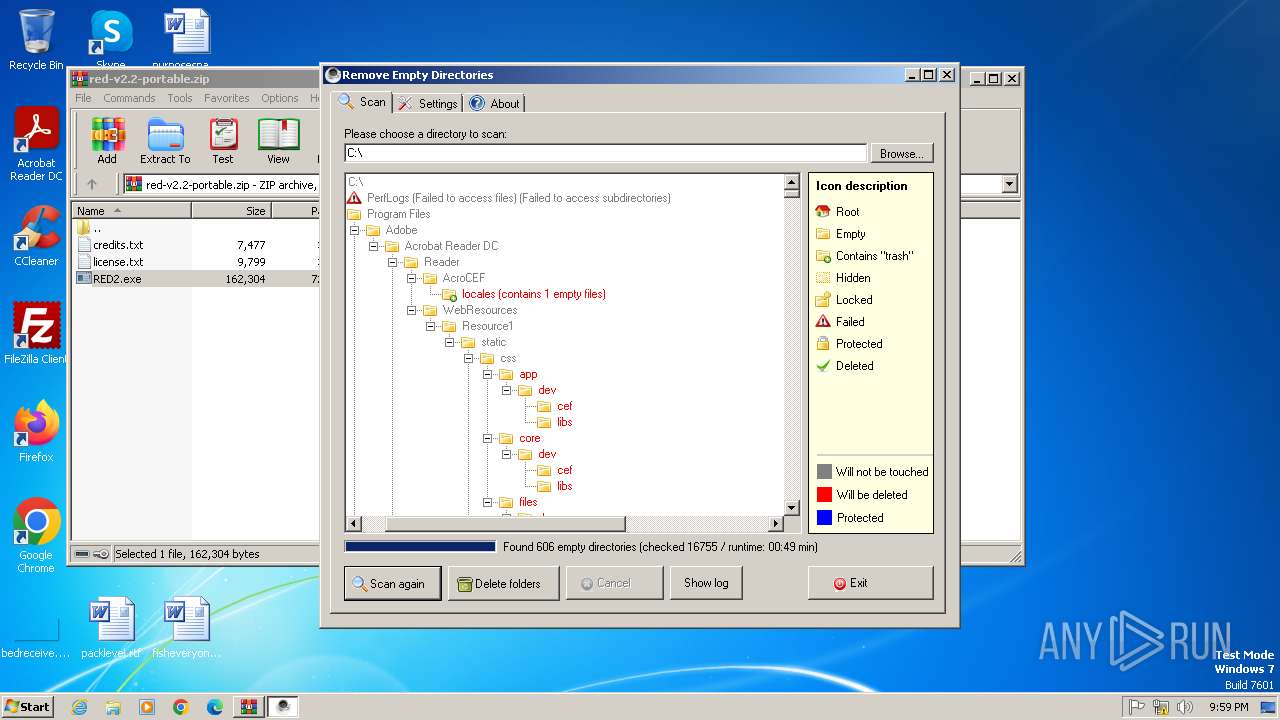Click Remove Empty Directories taskbar button
Image resolution: width=1280 pixels, height=720 pixels.
coord(284,707)
